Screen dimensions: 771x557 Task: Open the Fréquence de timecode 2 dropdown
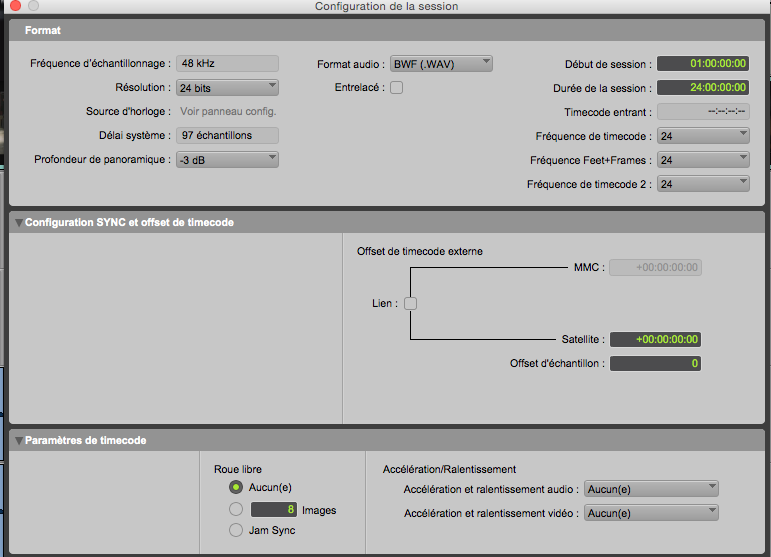(x=703, y=184)
